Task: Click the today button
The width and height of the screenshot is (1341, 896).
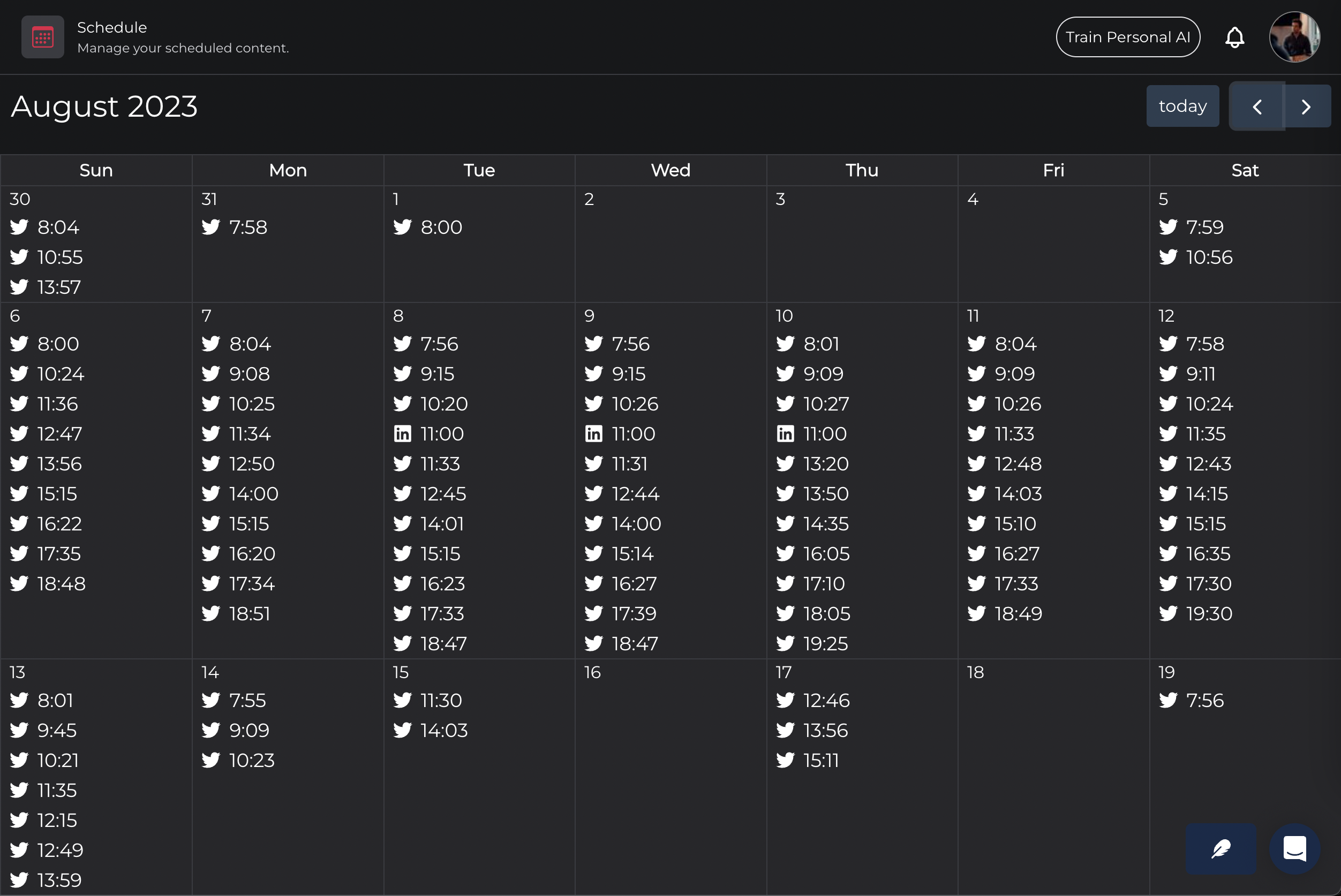Action: tap(1182, 107)
